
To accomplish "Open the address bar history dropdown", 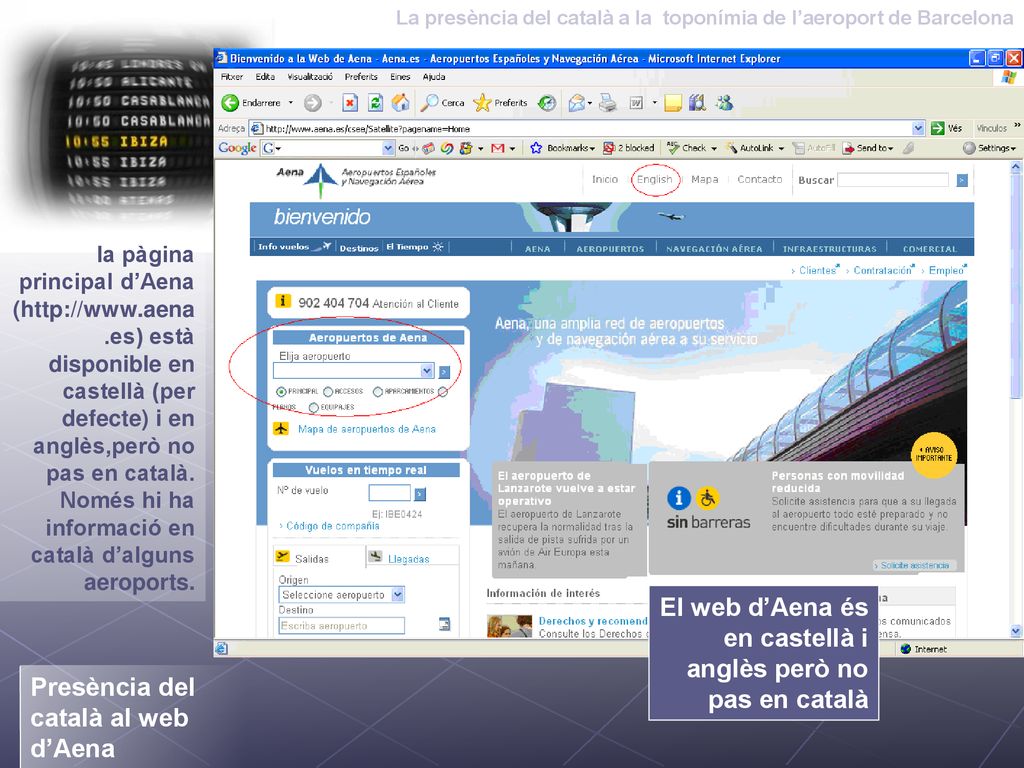I will (918, 128).
